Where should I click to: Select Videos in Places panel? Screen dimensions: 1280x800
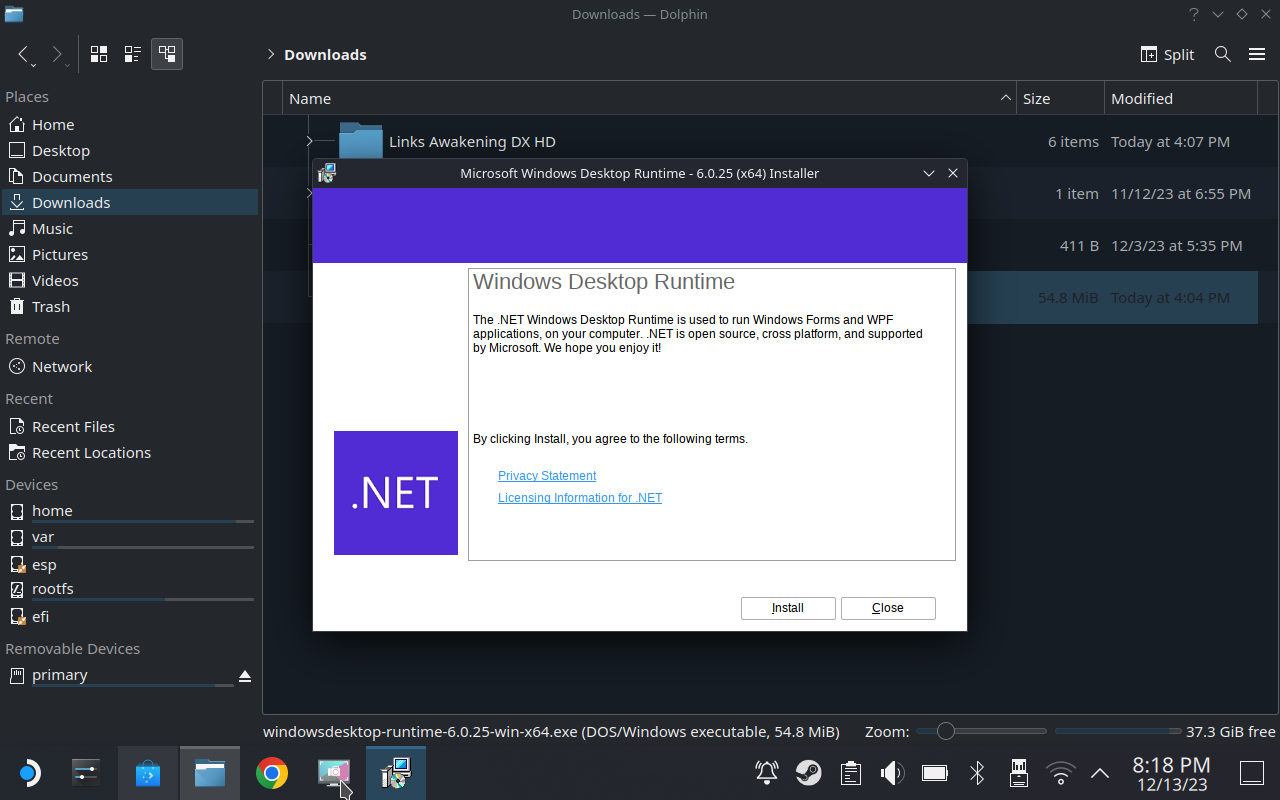tap(130, 281)
